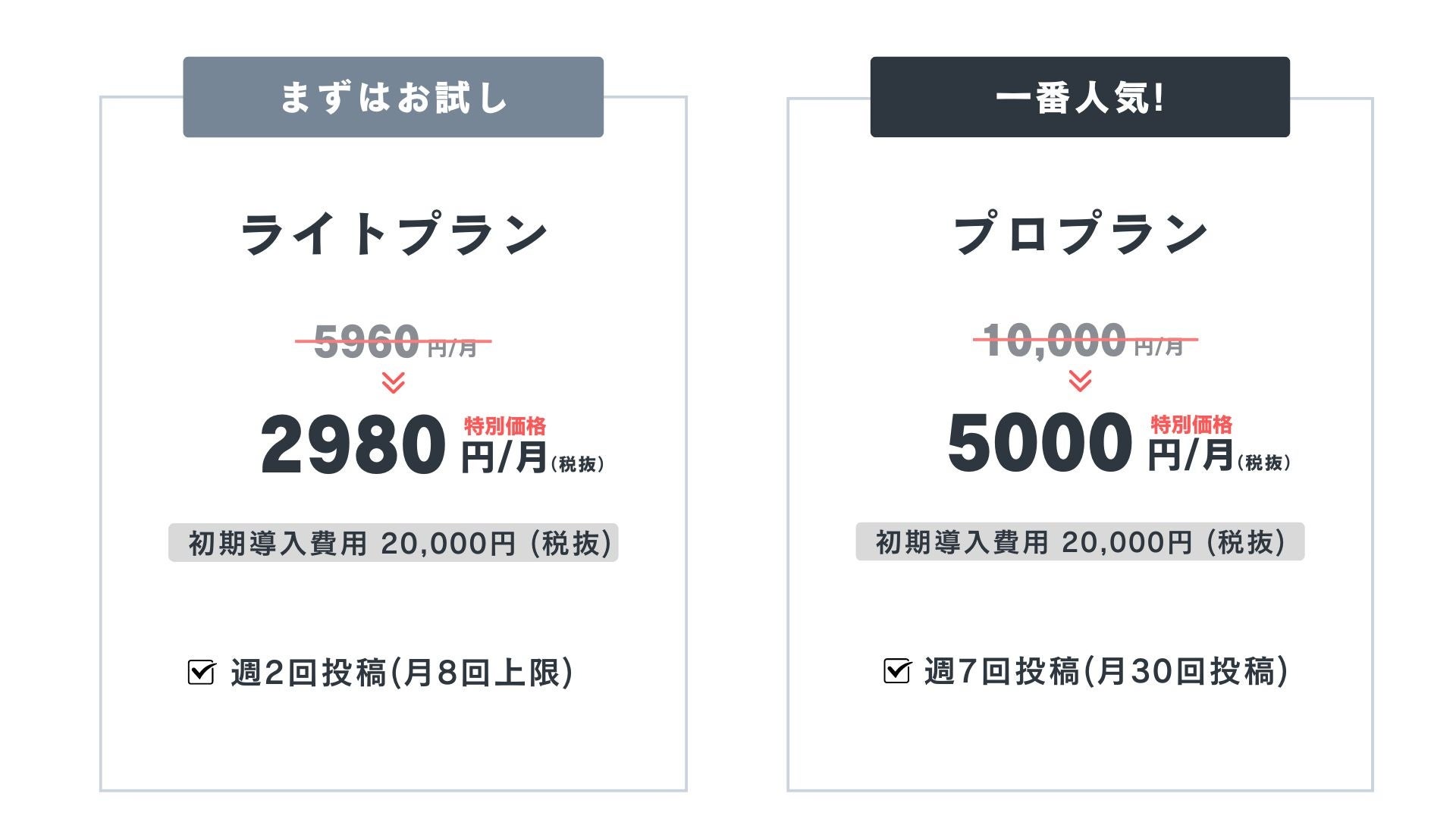Click the checkbox beside 週7回投稿(月30回投稿)
Screen dimensions: 1456x819
[x=896, y=670]
